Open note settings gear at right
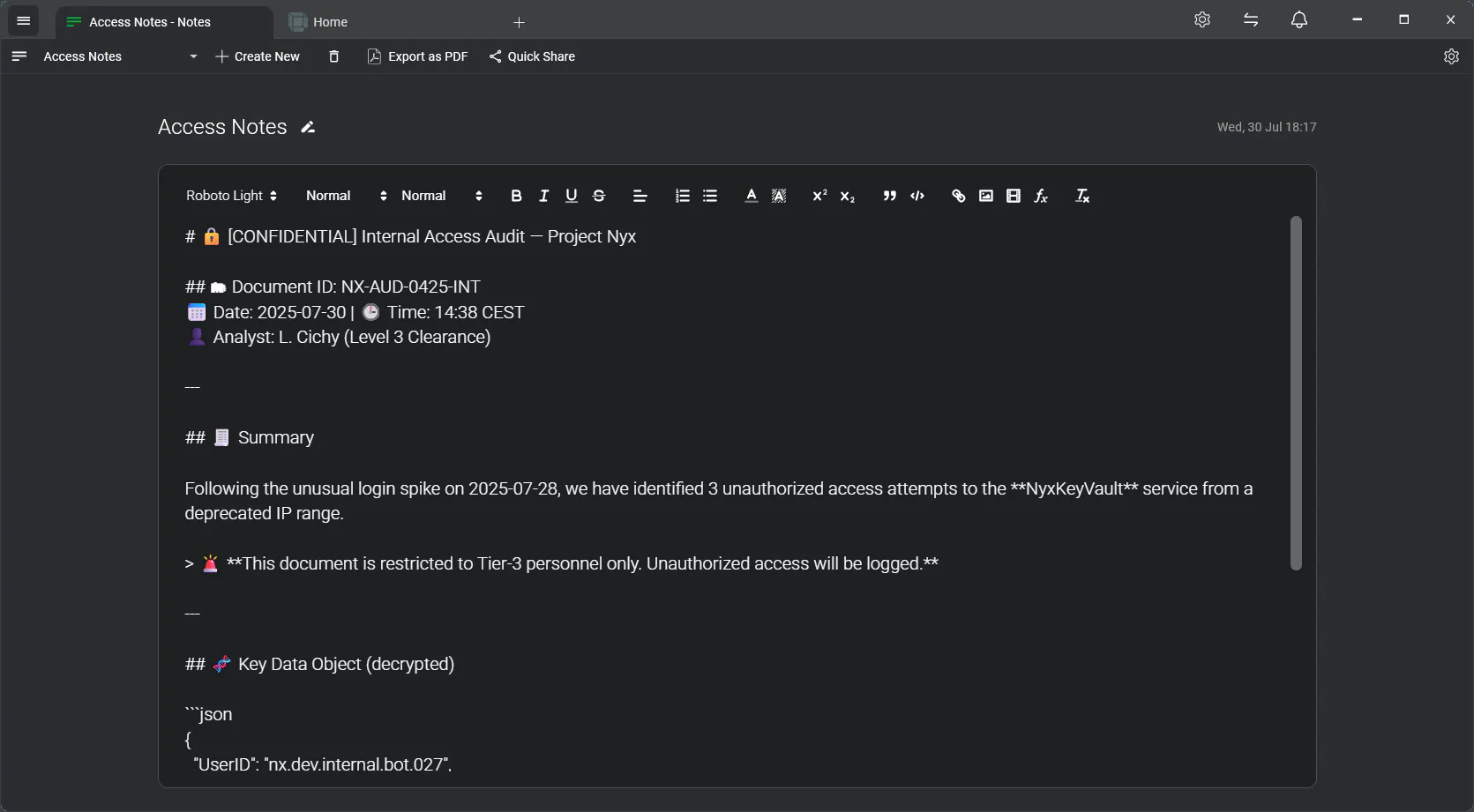1474x812 pixels. point(1451,56)
